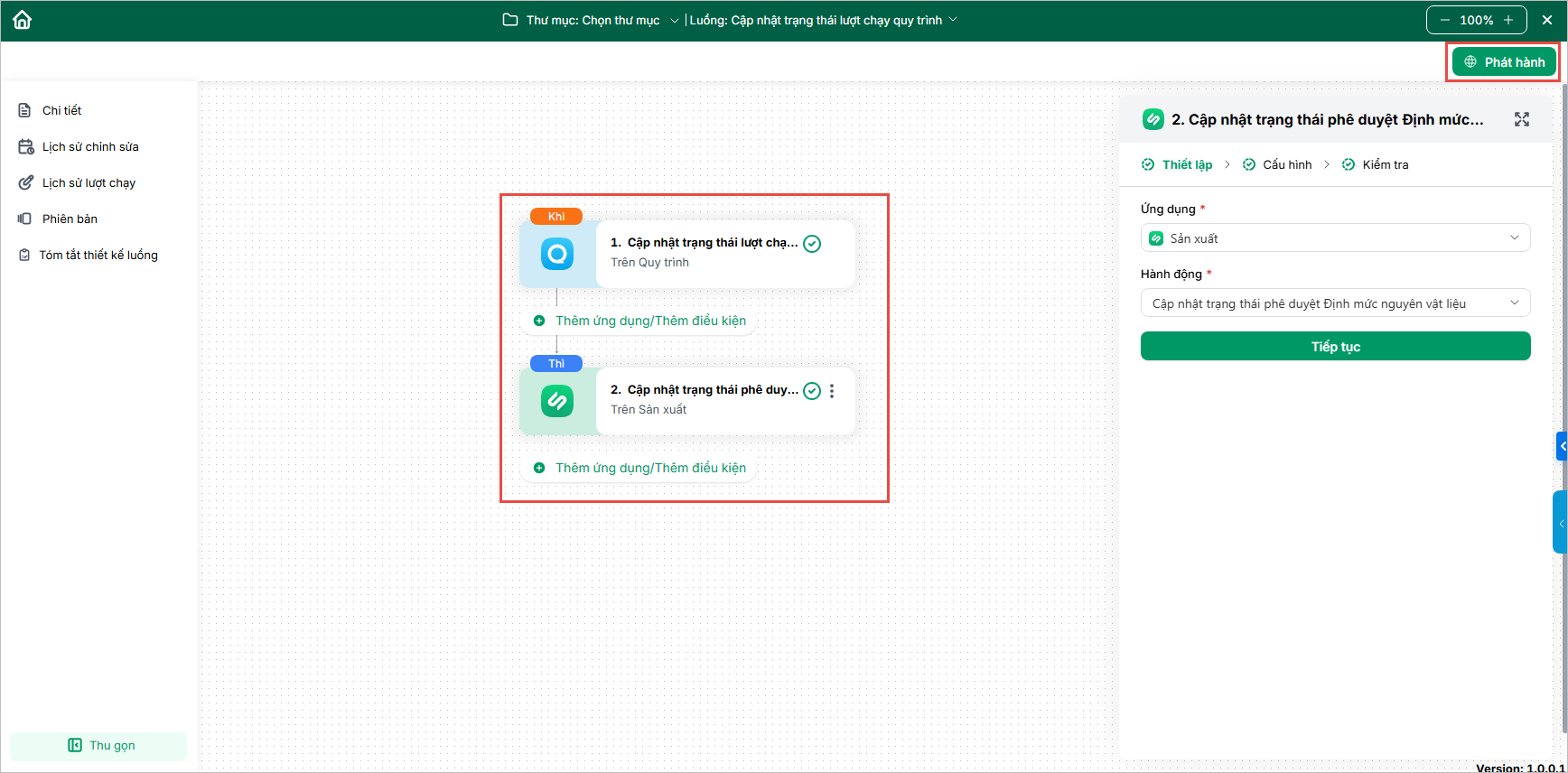Collapse sidebar with Thu gọn button
1568x773 pixels.
[x=98, y=745]
